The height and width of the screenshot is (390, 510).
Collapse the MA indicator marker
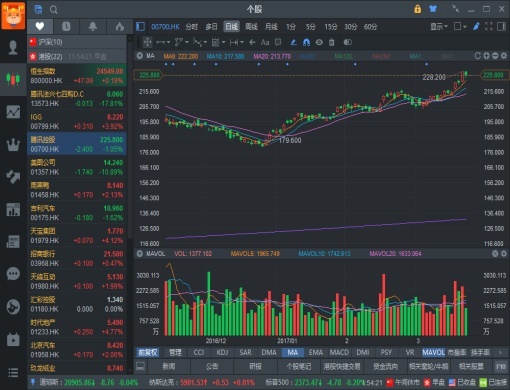(140, 56)
